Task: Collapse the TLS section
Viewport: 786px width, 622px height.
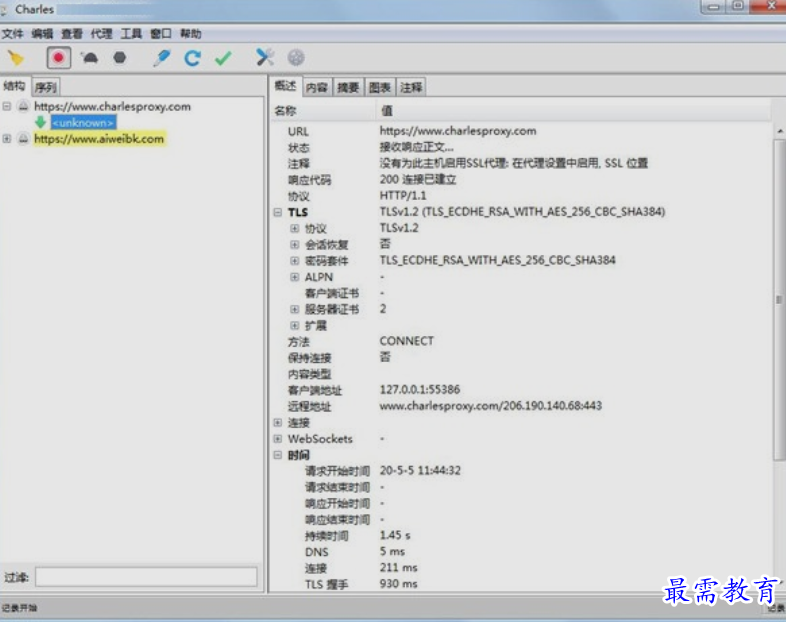Action: (277, 212)
